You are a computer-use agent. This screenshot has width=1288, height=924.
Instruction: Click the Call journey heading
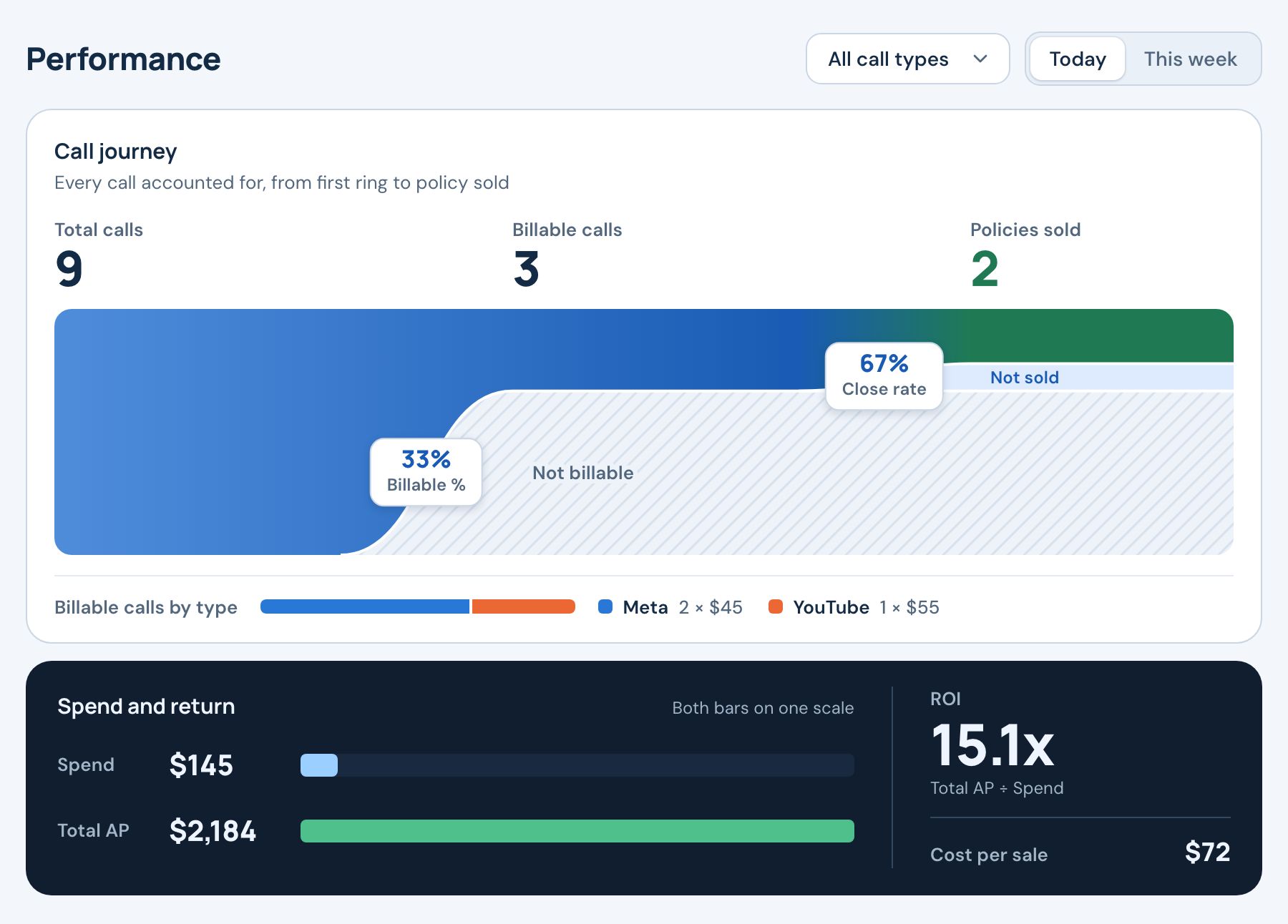pyautogui.click(x=115, y=152)
